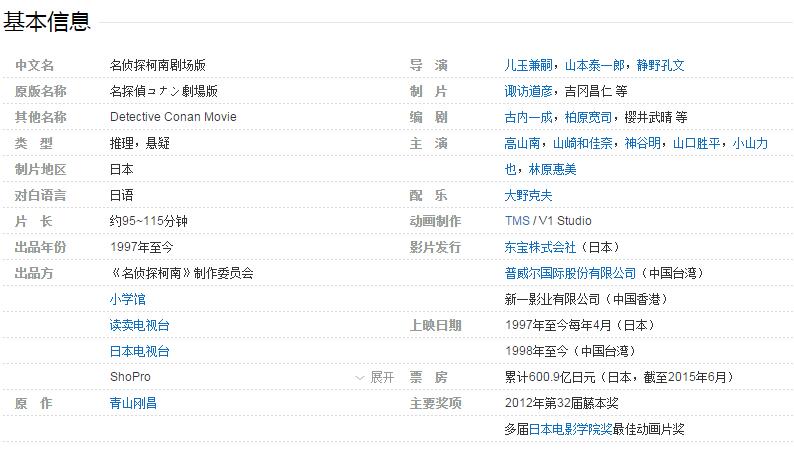Click the text 推理，悬疑

pos(140,143)
